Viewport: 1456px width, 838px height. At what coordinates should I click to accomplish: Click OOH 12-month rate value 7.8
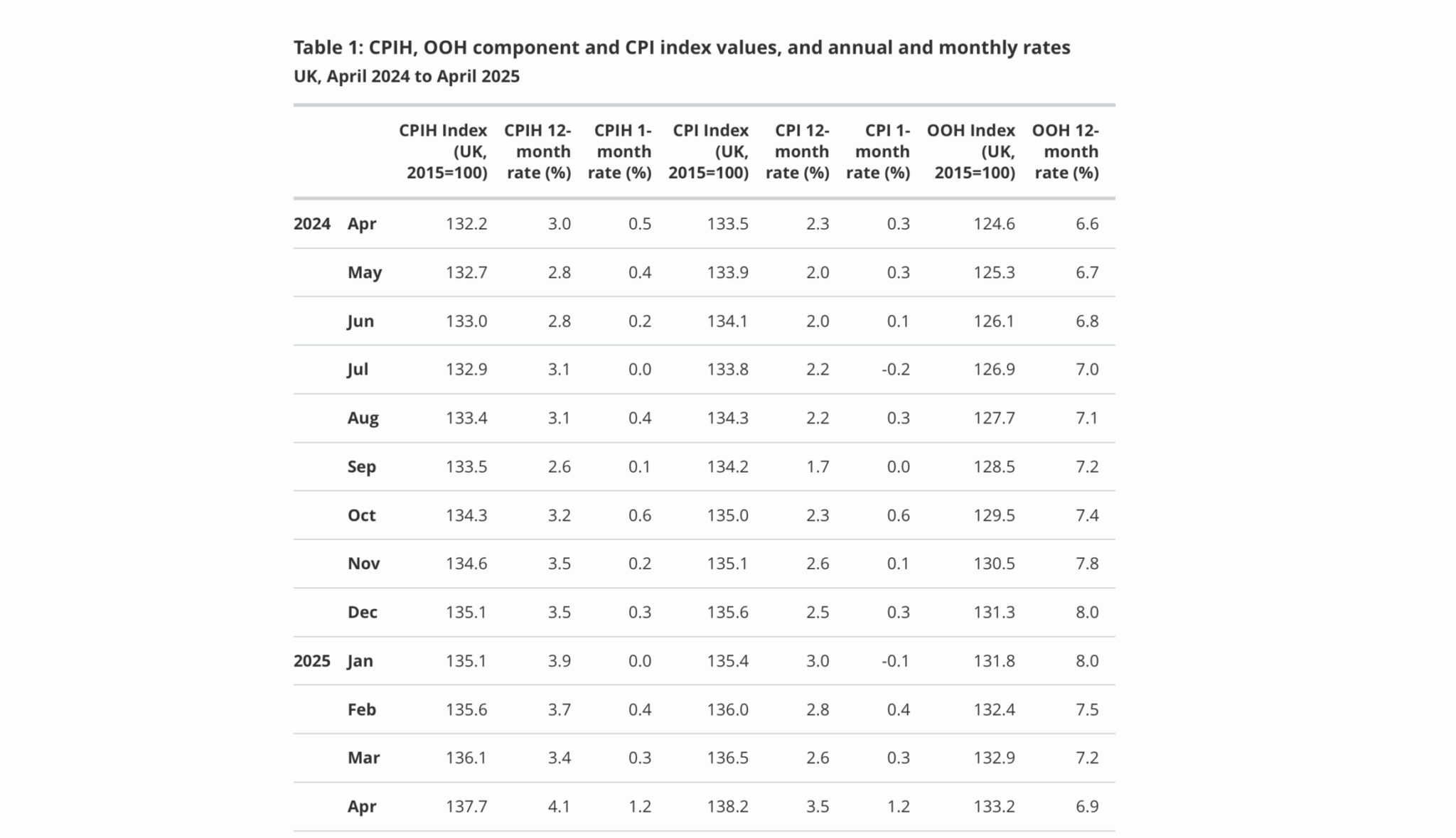1087,564
